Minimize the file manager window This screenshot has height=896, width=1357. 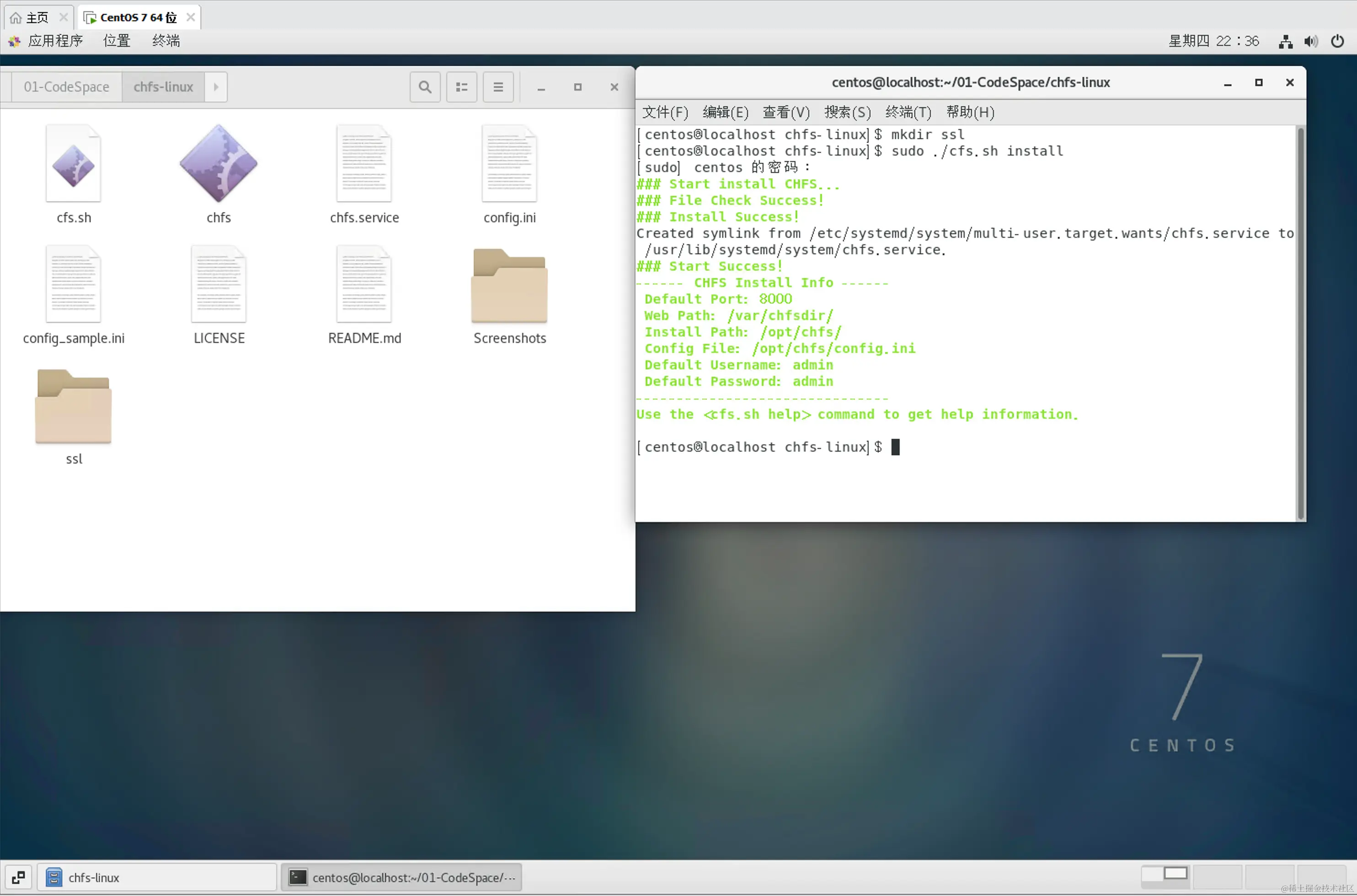pyautogui.click(x=541, y=87)
